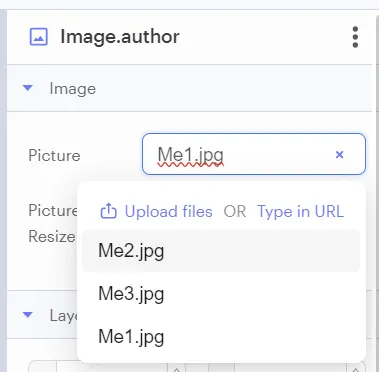Click the panel's vertical scrollbar at right edge
379x372 pixels.
click(x=377, y=190)
